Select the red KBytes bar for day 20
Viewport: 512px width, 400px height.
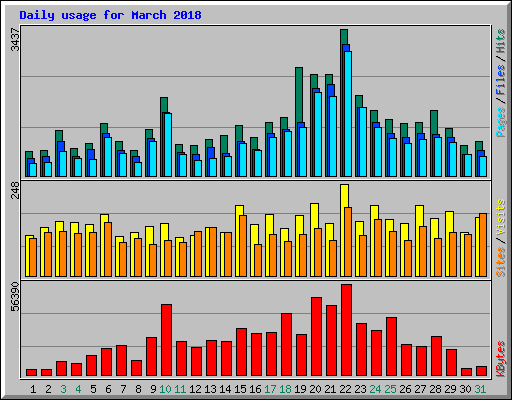point(316,336)
